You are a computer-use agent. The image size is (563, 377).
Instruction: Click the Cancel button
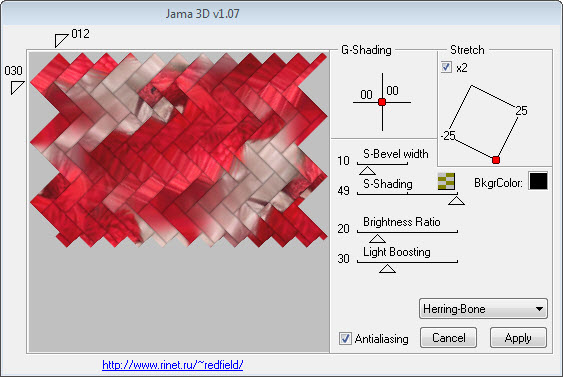(448, 338)
